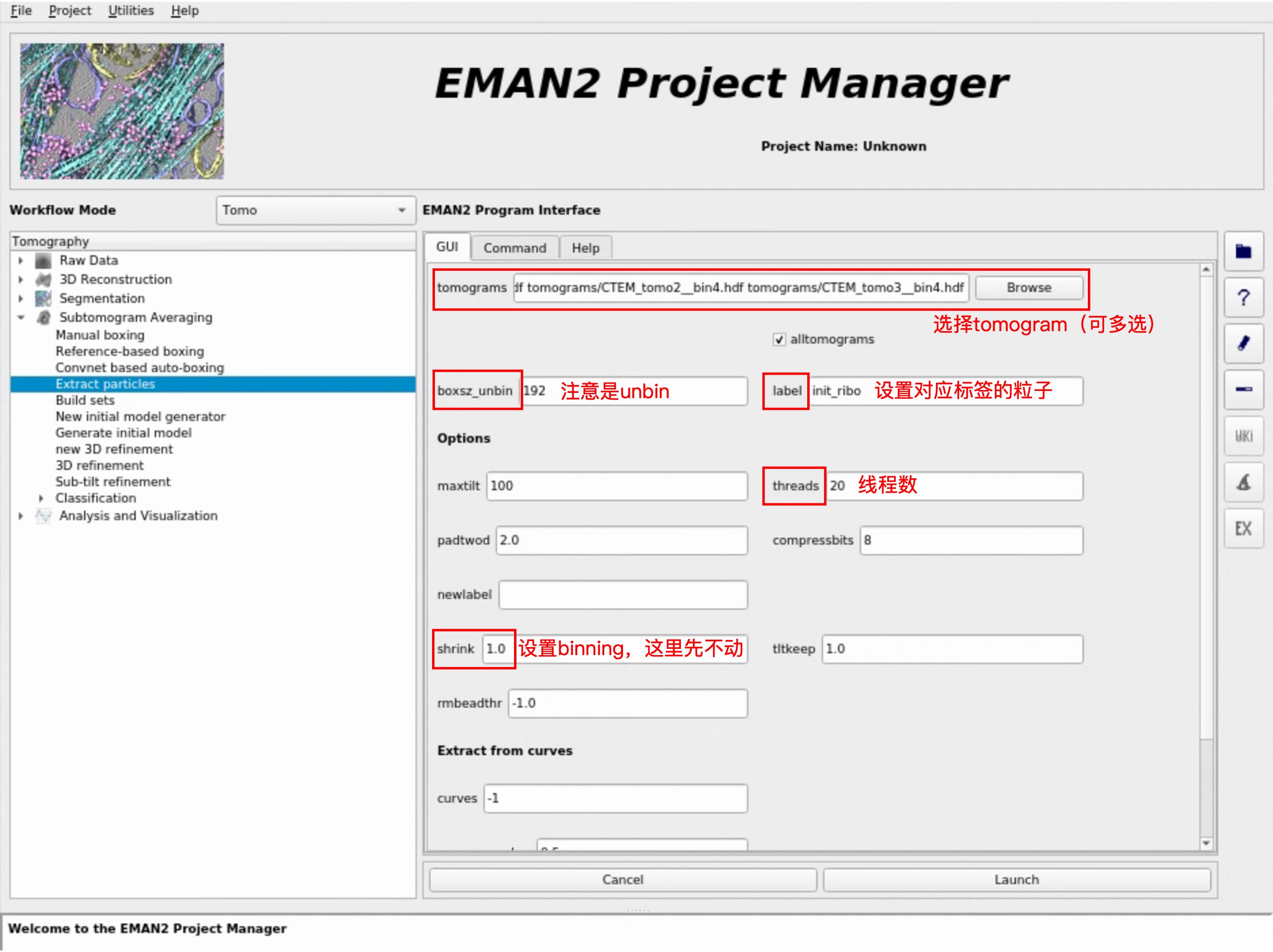1273x952 pixels.
Task: Click the EMAN2 tomography logo image
Action: coord(122,111)
